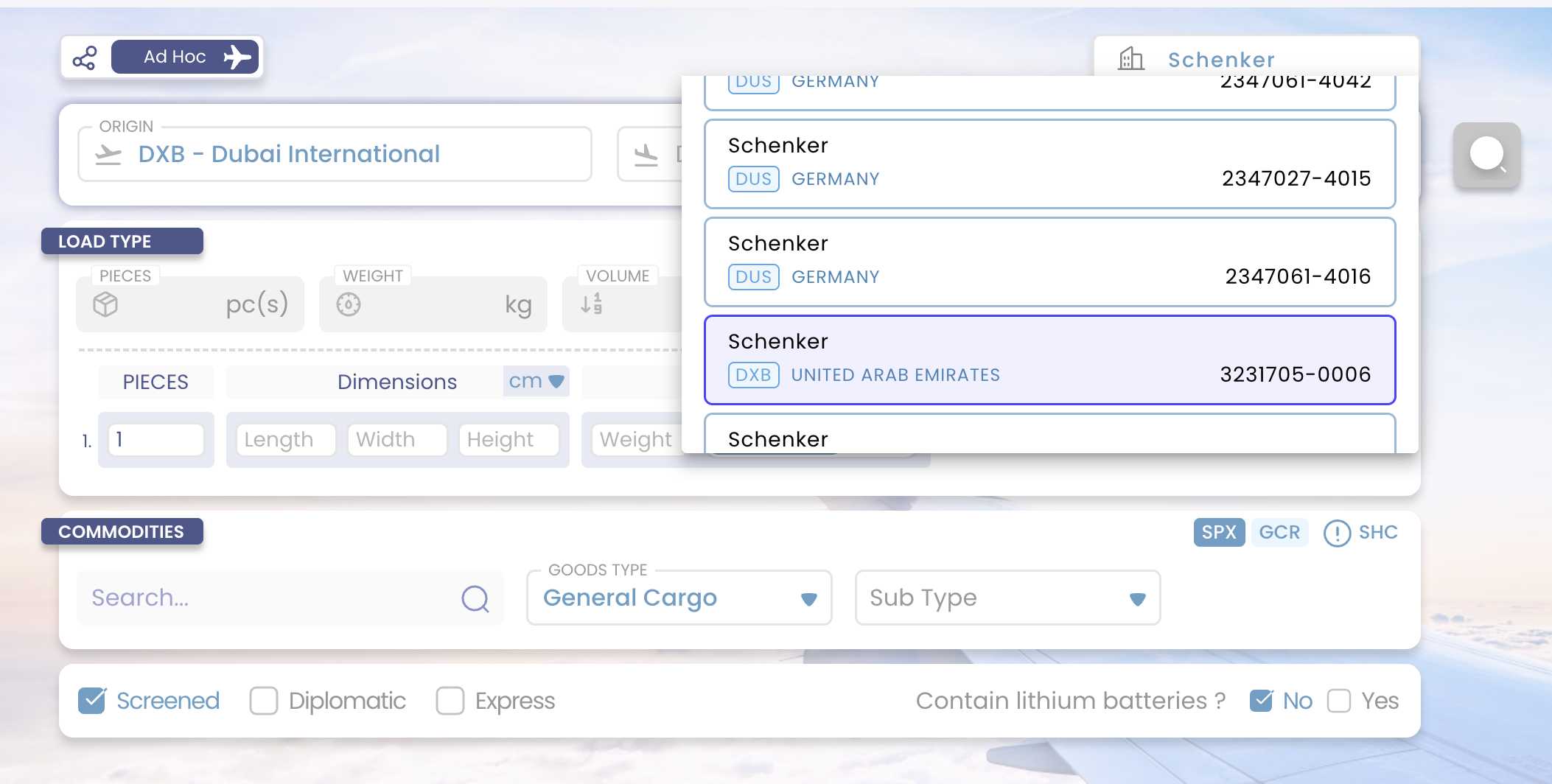Click the Dimensions column header
This screenshot has width=1552, height=784.
pos(397,382)
